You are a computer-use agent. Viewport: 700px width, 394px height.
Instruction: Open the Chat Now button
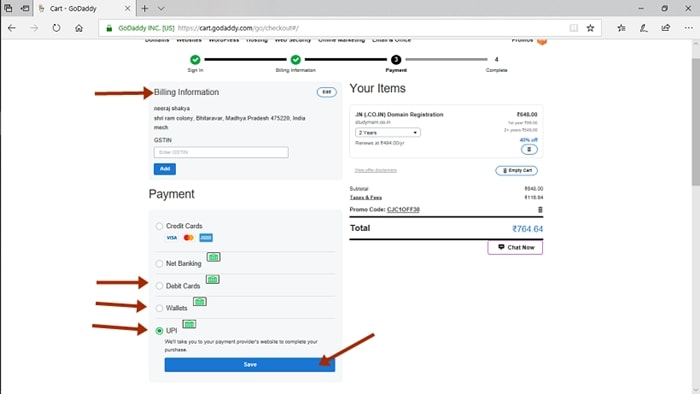click(x=515, y=247)
